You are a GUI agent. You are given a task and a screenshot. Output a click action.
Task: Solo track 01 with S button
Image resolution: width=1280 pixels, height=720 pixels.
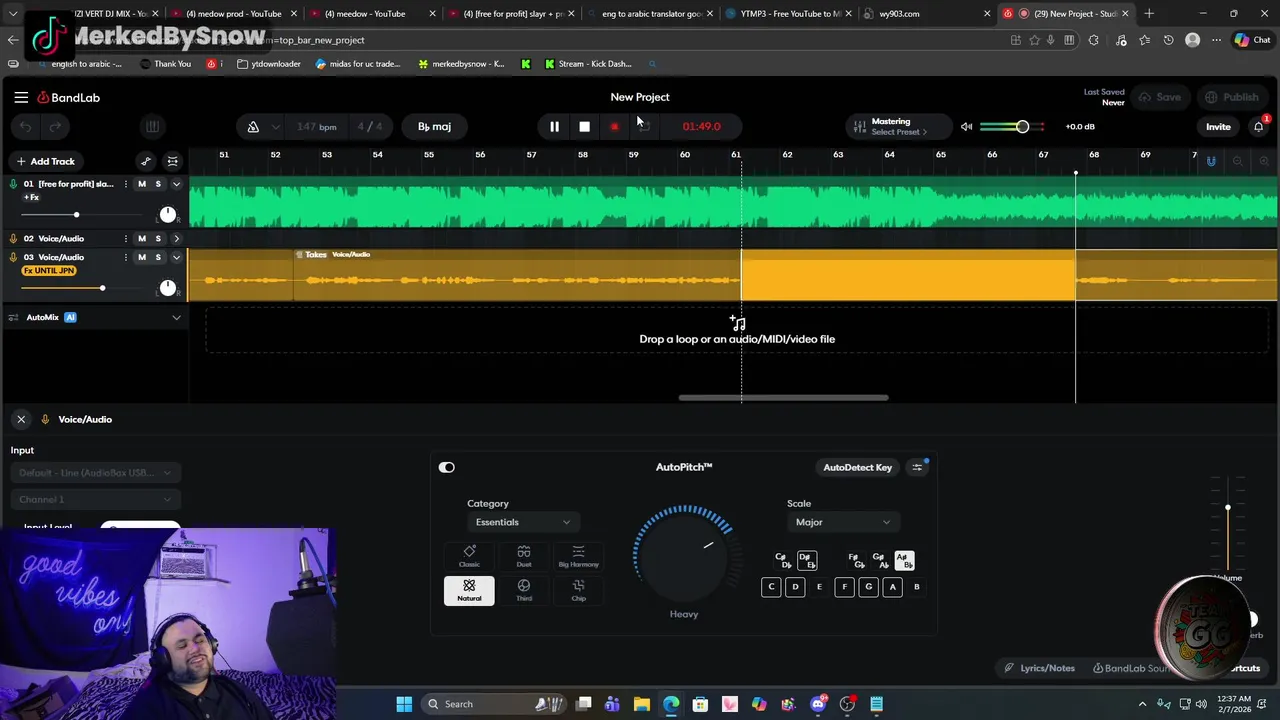coord(158,184)
